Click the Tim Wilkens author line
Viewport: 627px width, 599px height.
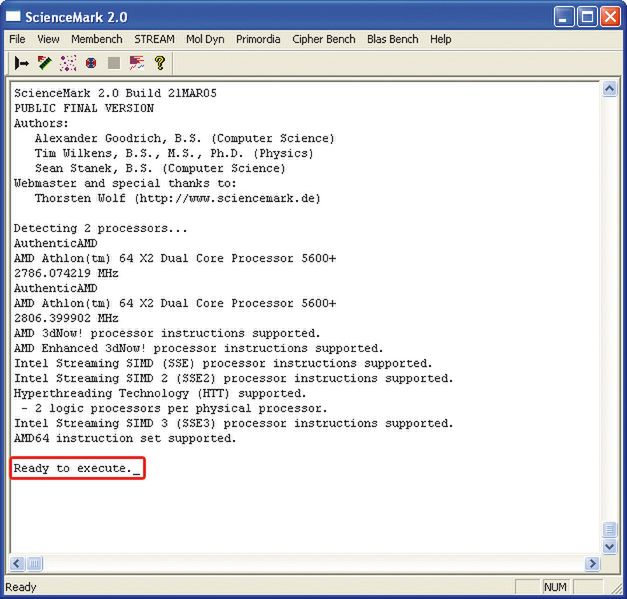coord(174,153)
